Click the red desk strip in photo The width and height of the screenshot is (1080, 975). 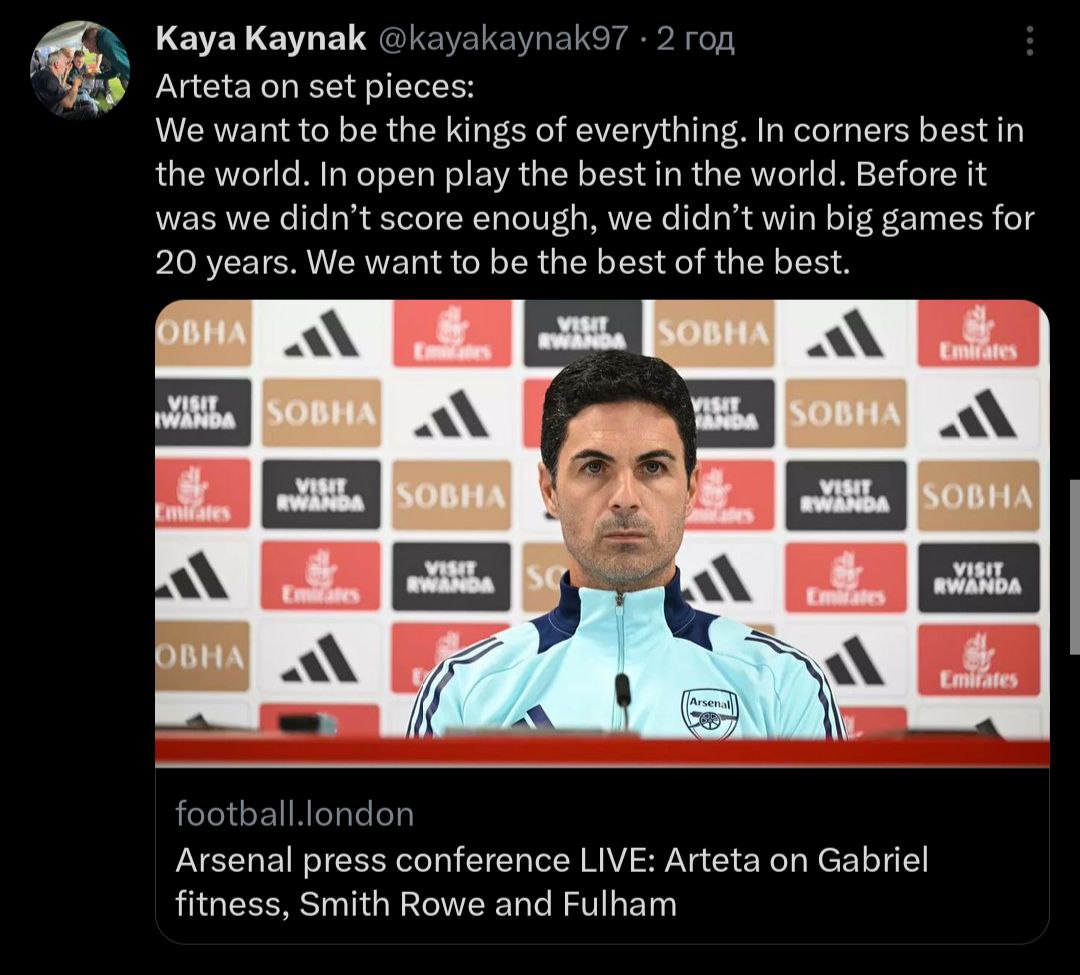coord(602,751)
